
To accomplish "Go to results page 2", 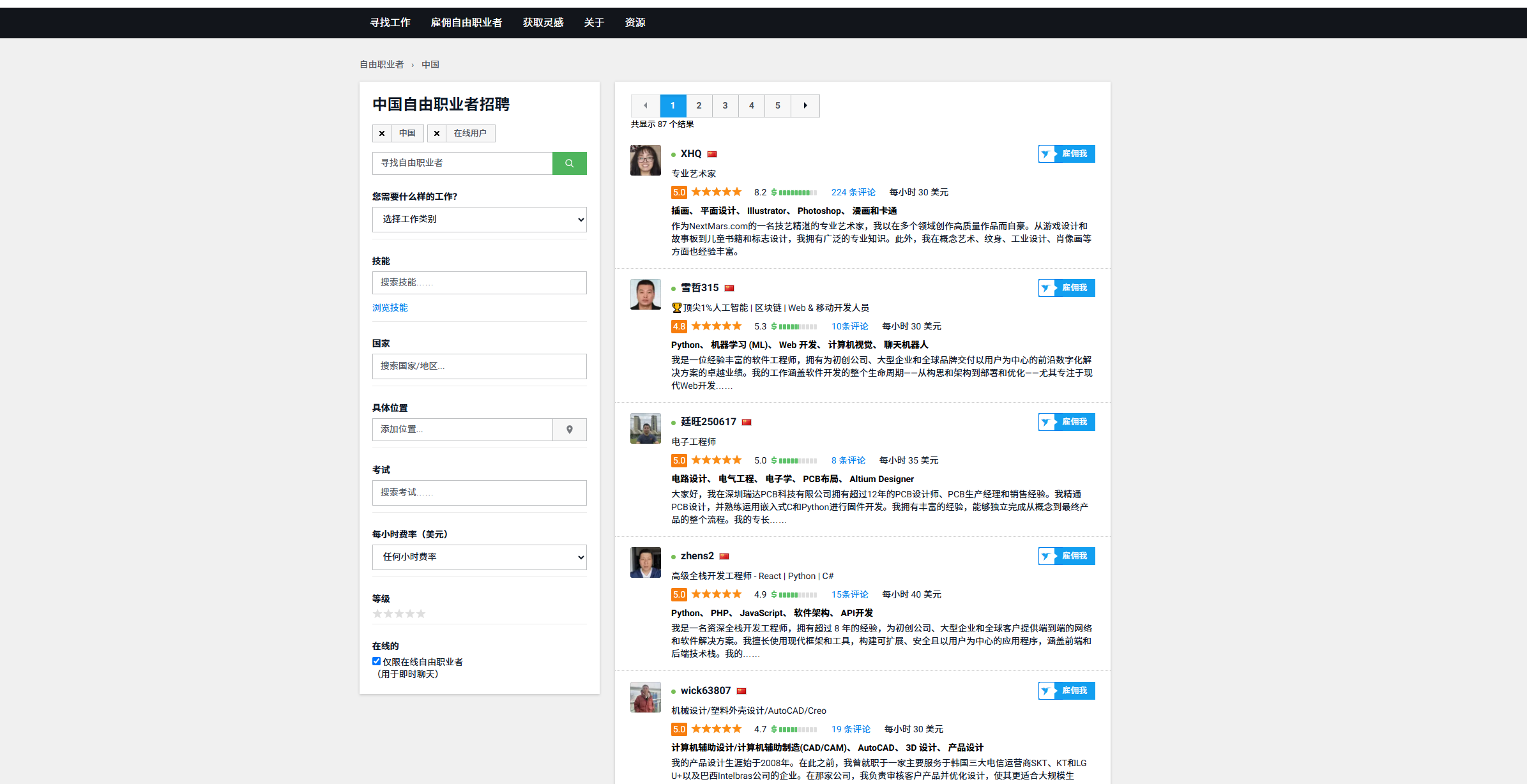I will tap(699, 106).
